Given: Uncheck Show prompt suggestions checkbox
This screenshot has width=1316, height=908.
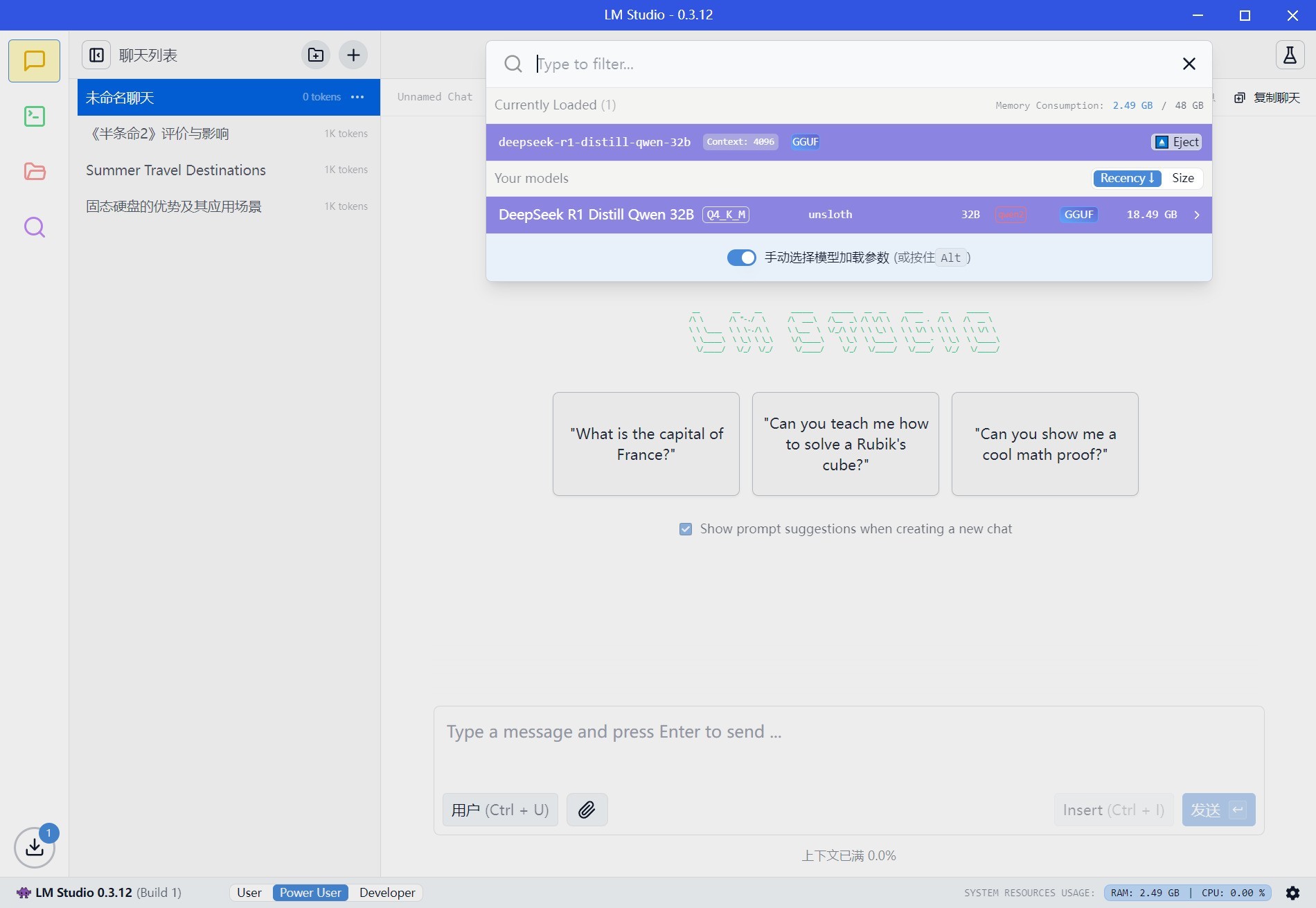Looking at the screenshot, I should (686, 529).
